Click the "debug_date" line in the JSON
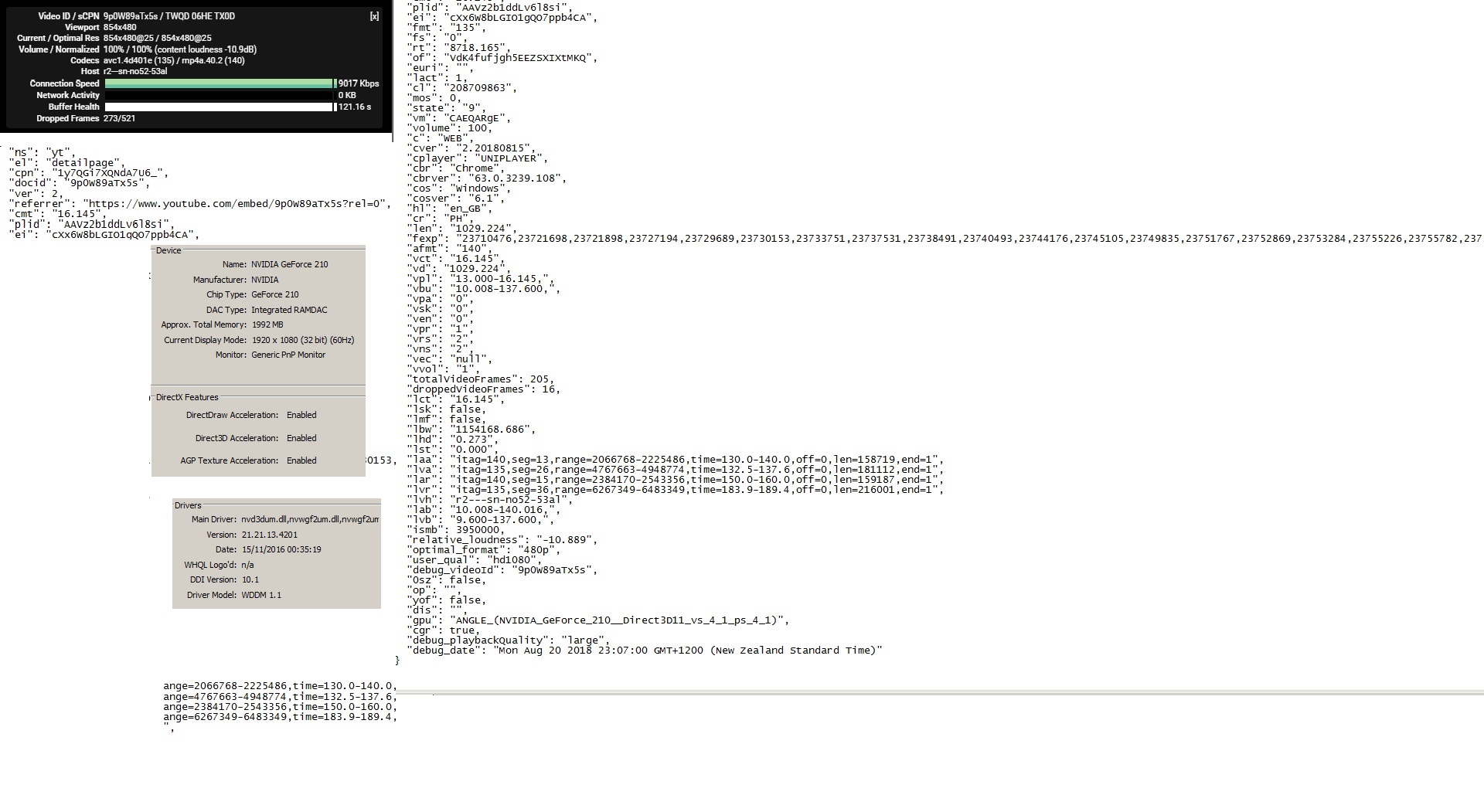Viewport: 1484px width, 812px height. (645, 651)
